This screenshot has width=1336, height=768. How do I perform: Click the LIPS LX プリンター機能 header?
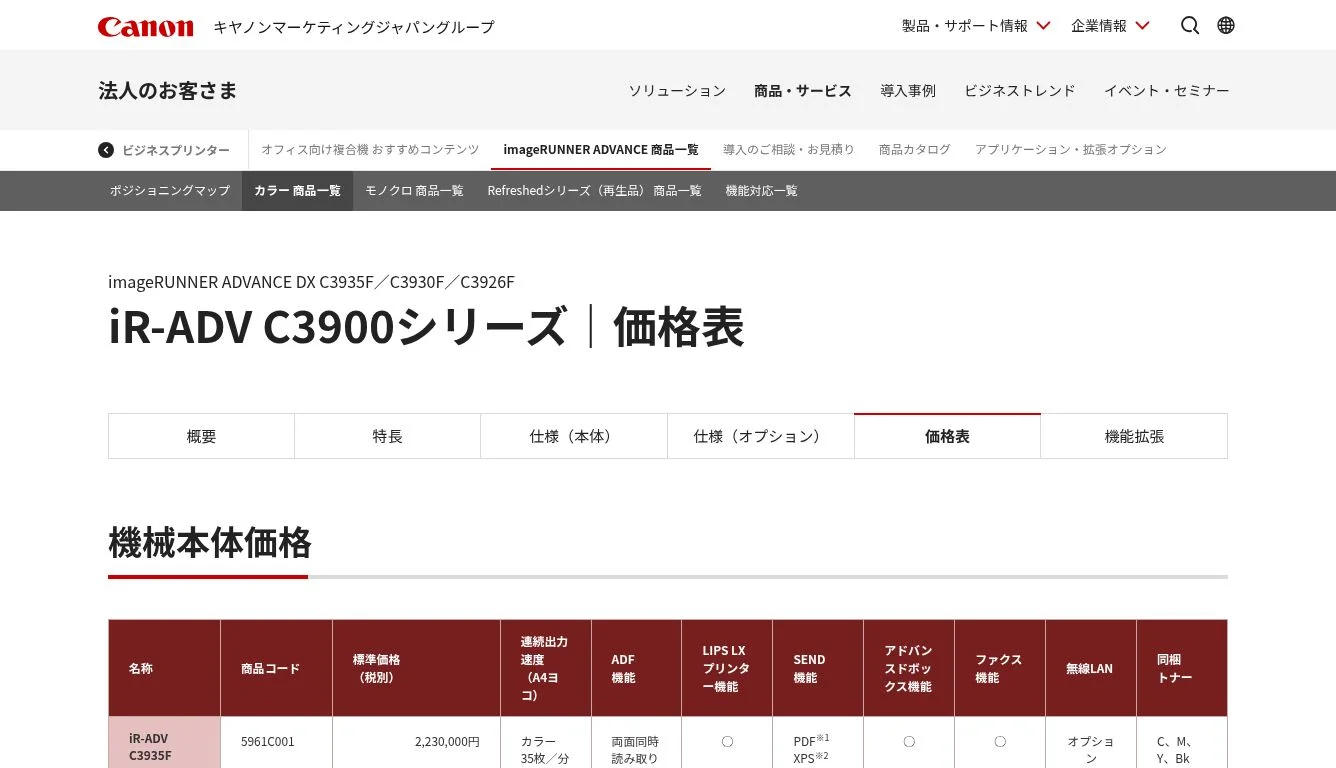(x=727, y=668)
